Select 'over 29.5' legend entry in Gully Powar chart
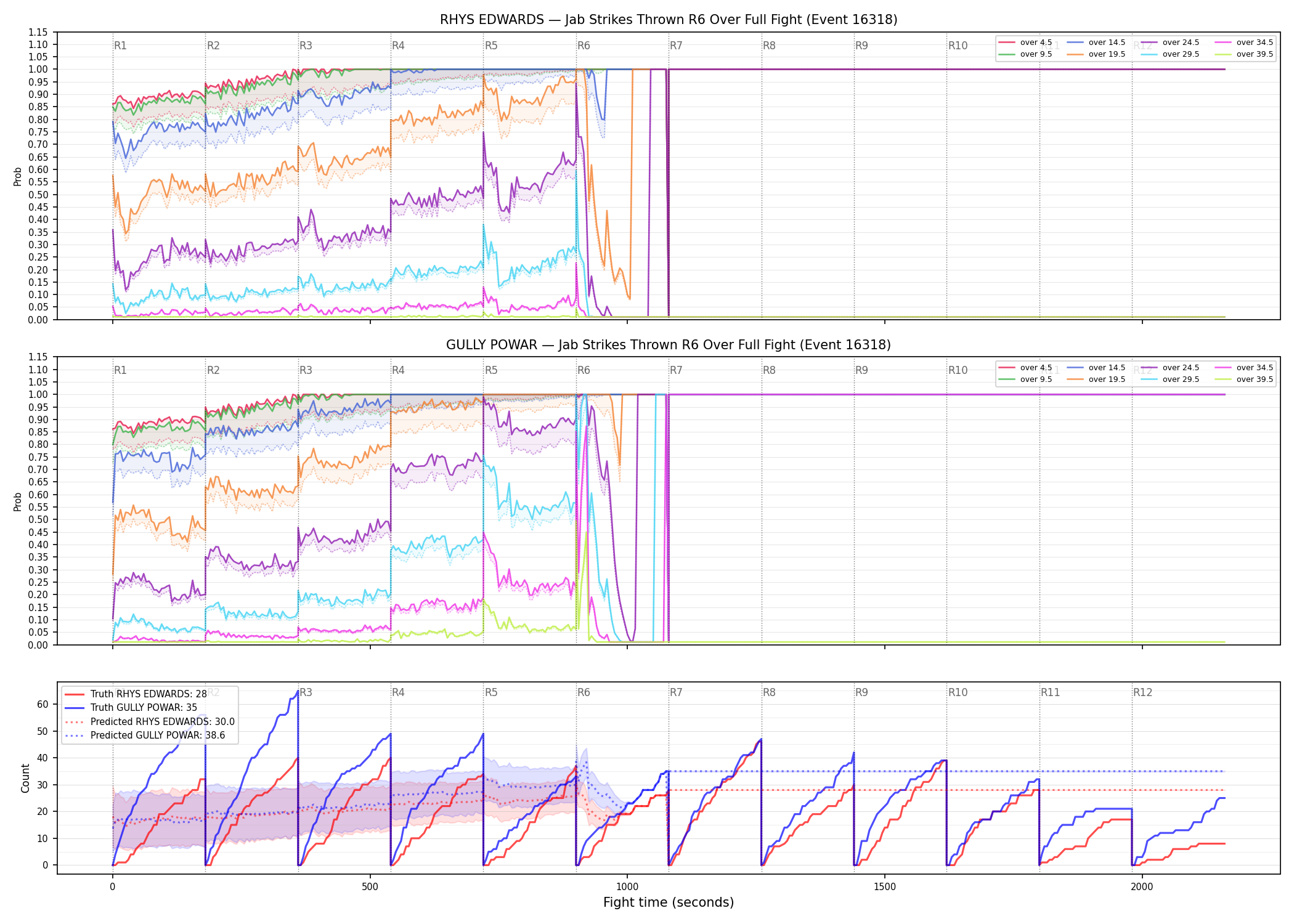The image size is (1294, 924). [x=1170, y=379]
